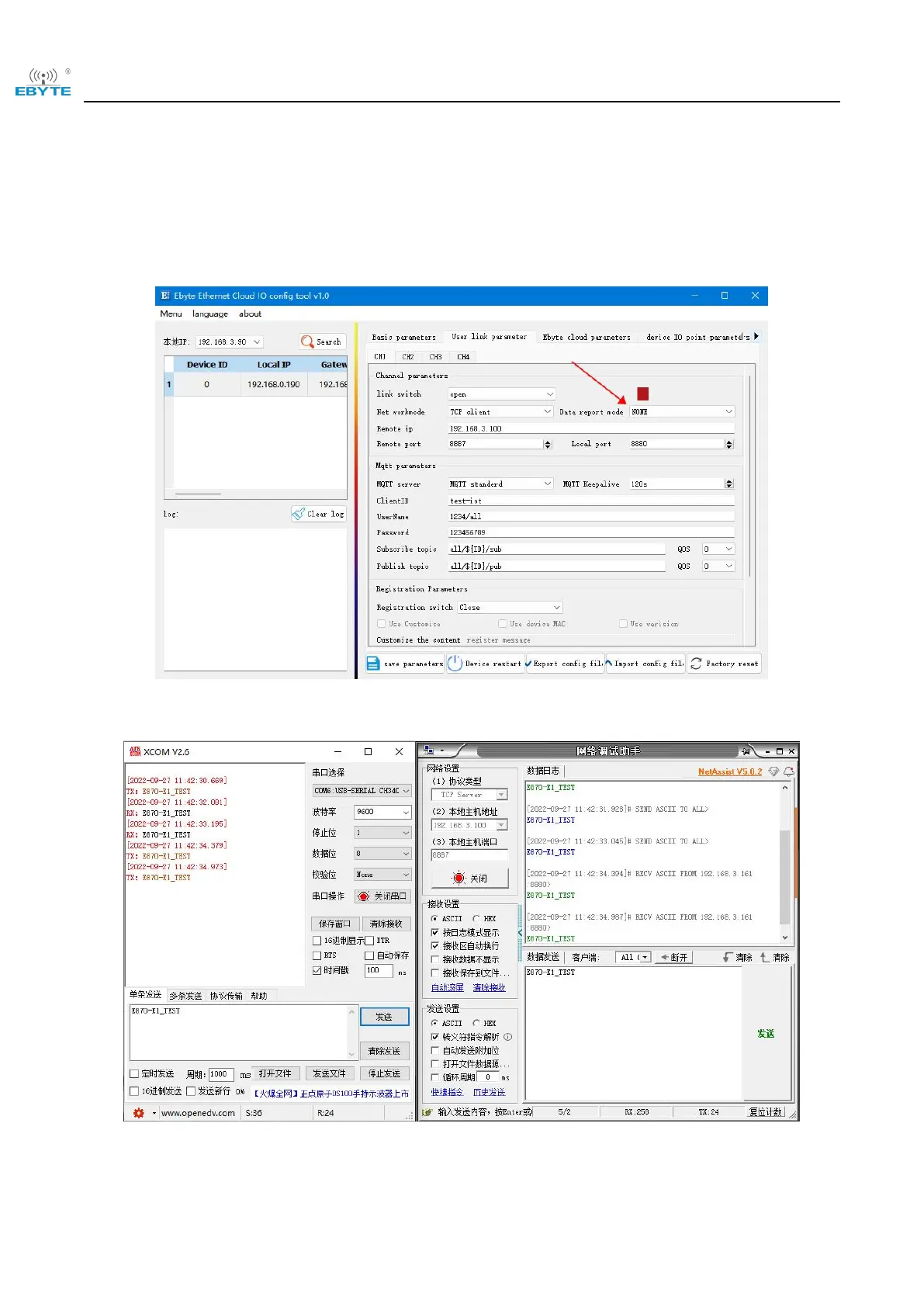Open the Subscribe topic QOS dropdown

(718, 549)
